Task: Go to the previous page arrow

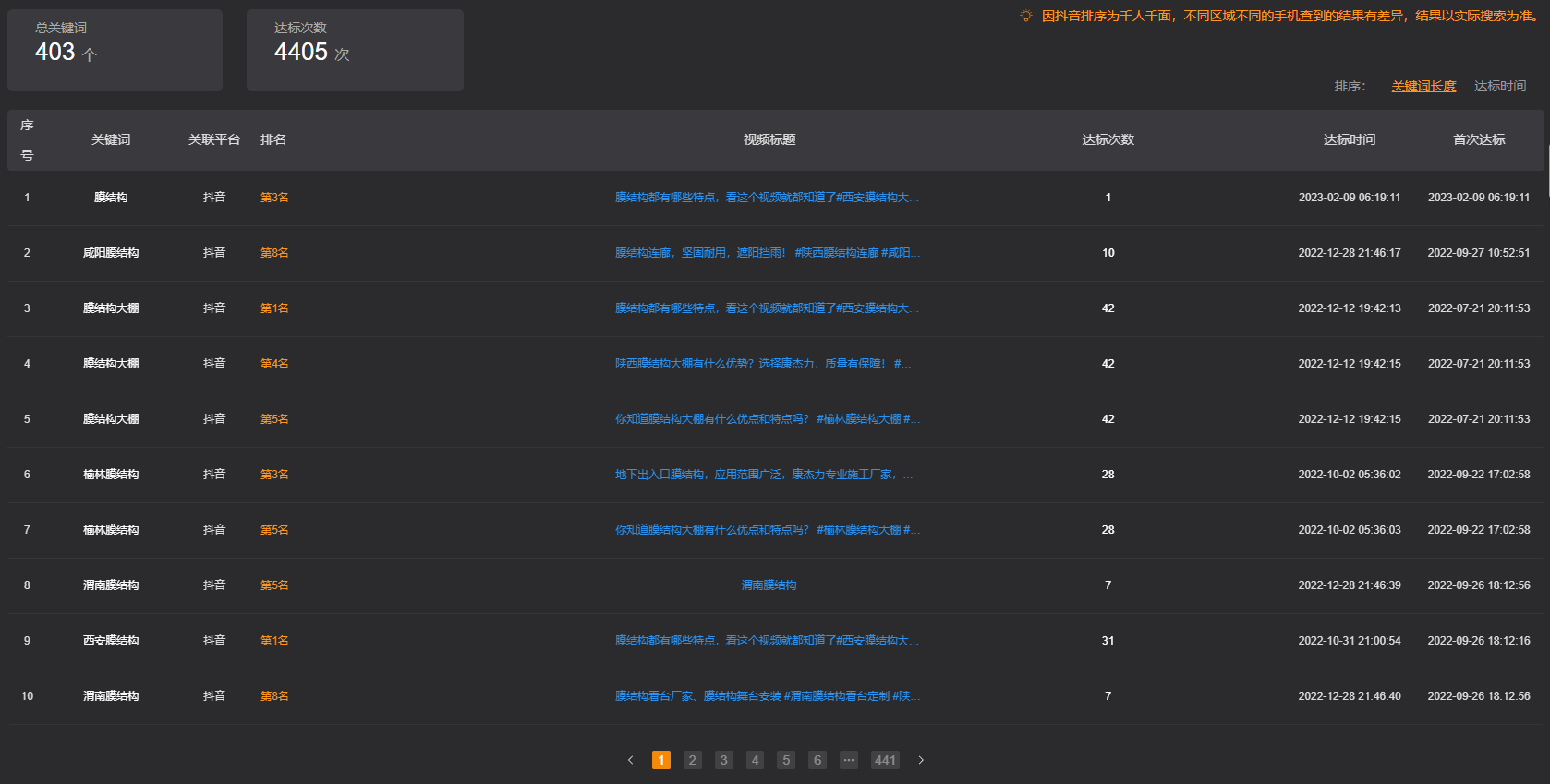Action: (630, 760)
